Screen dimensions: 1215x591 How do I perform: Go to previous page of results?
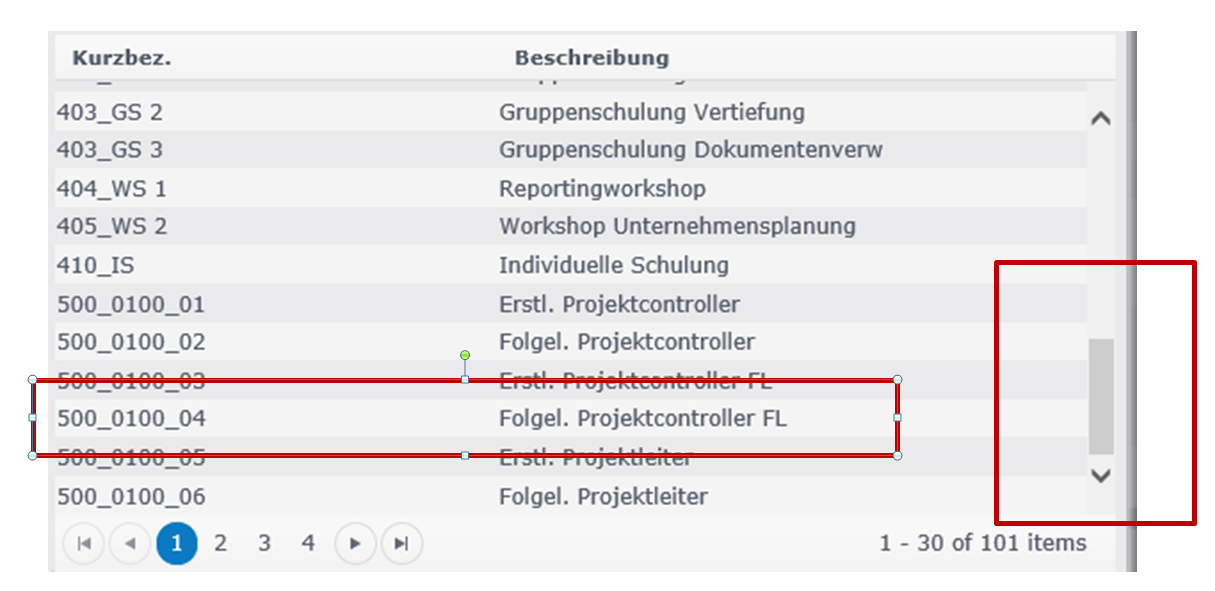[129, 544]
